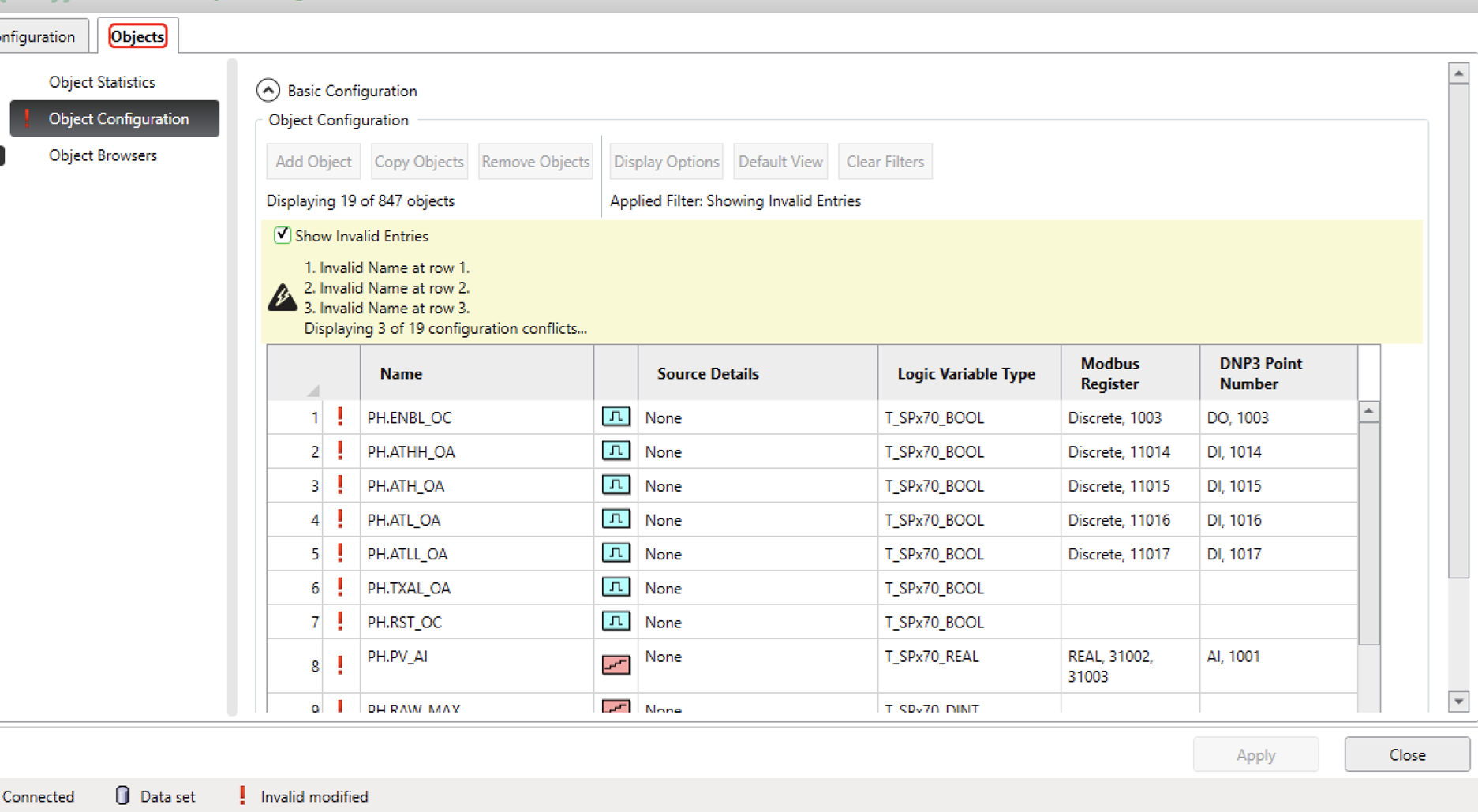Click the Display Options button
This screenshot has width=1478, height=812.
pos(667,161)
